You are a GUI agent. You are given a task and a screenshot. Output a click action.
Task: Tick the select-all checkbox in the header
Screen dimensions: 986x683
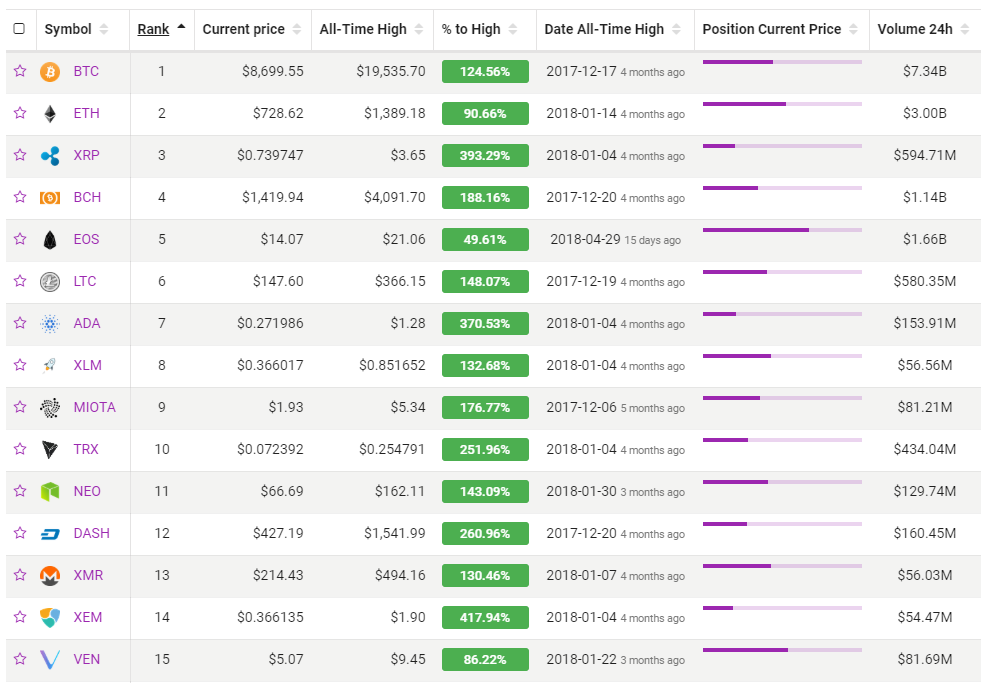(19, 29)
